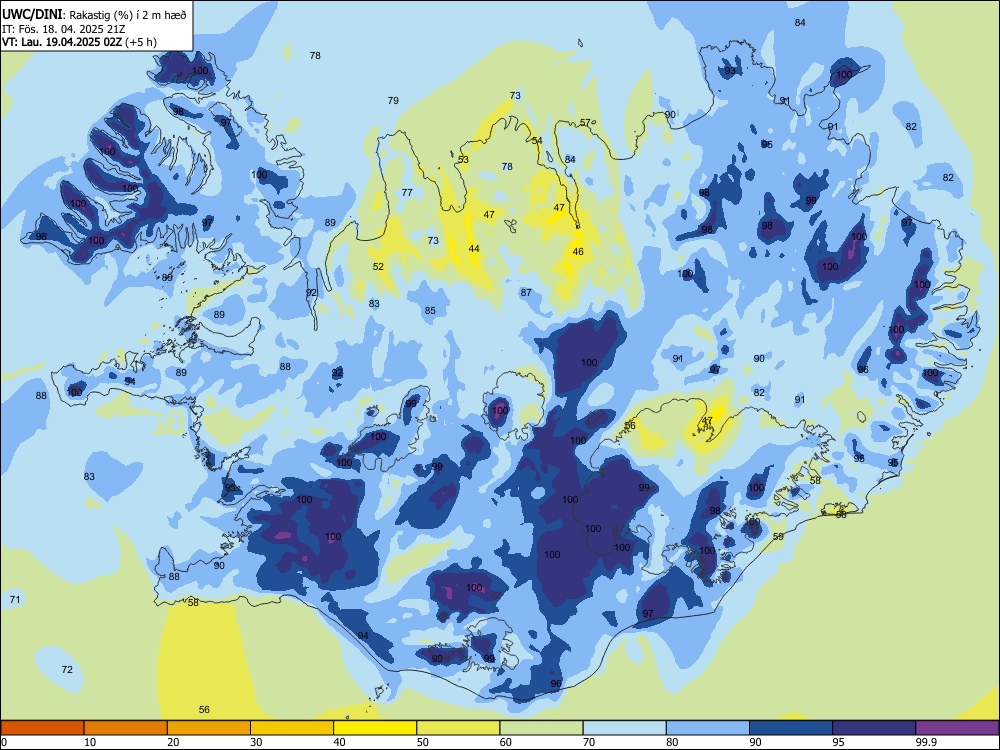Click the legend tick label 95
Viewport: 1000px width, 750px height.
point(838,742)
